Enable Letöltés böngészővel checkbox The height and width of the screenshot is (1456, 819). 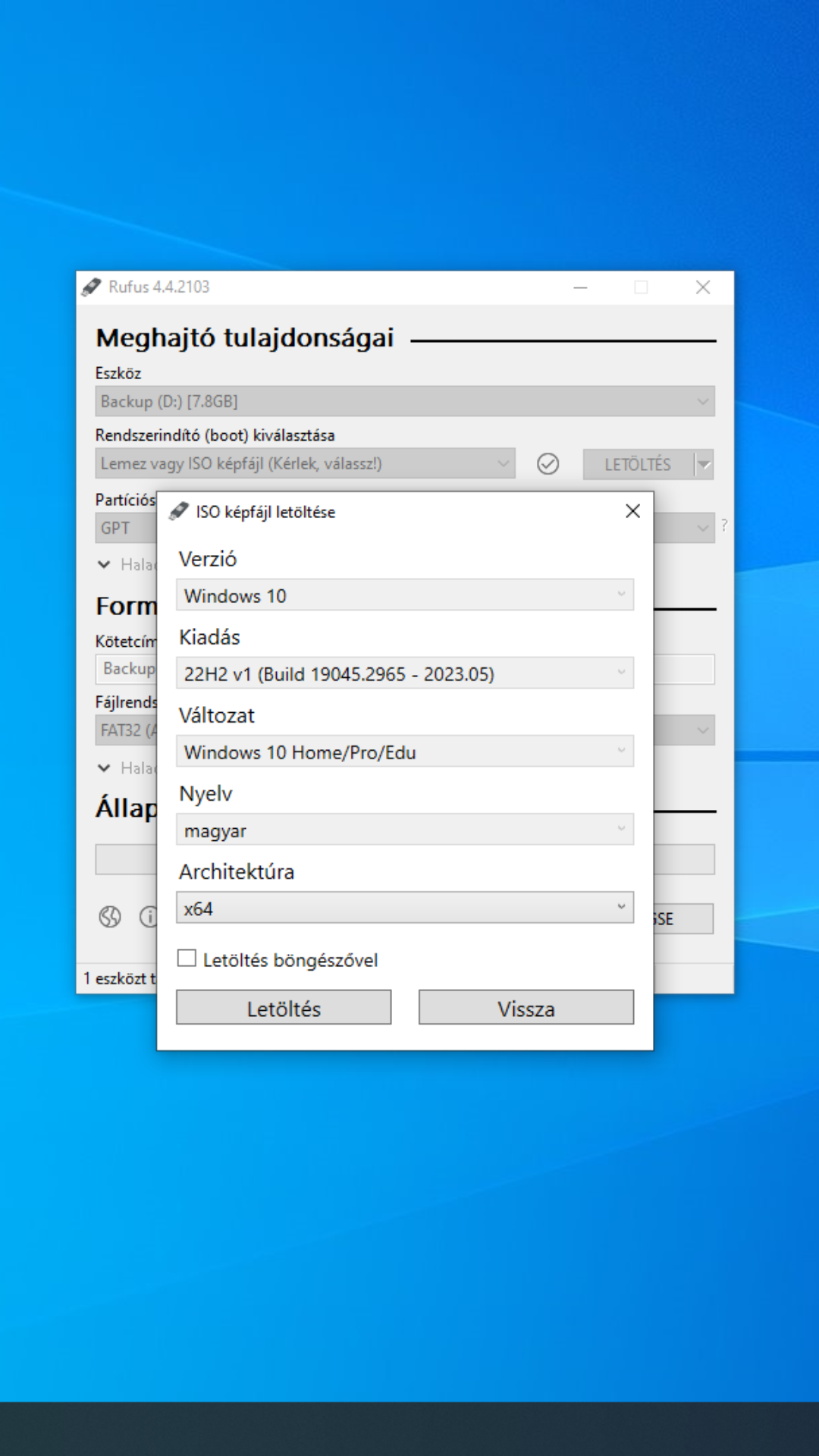pyautogui.click(x=187, y=959)
